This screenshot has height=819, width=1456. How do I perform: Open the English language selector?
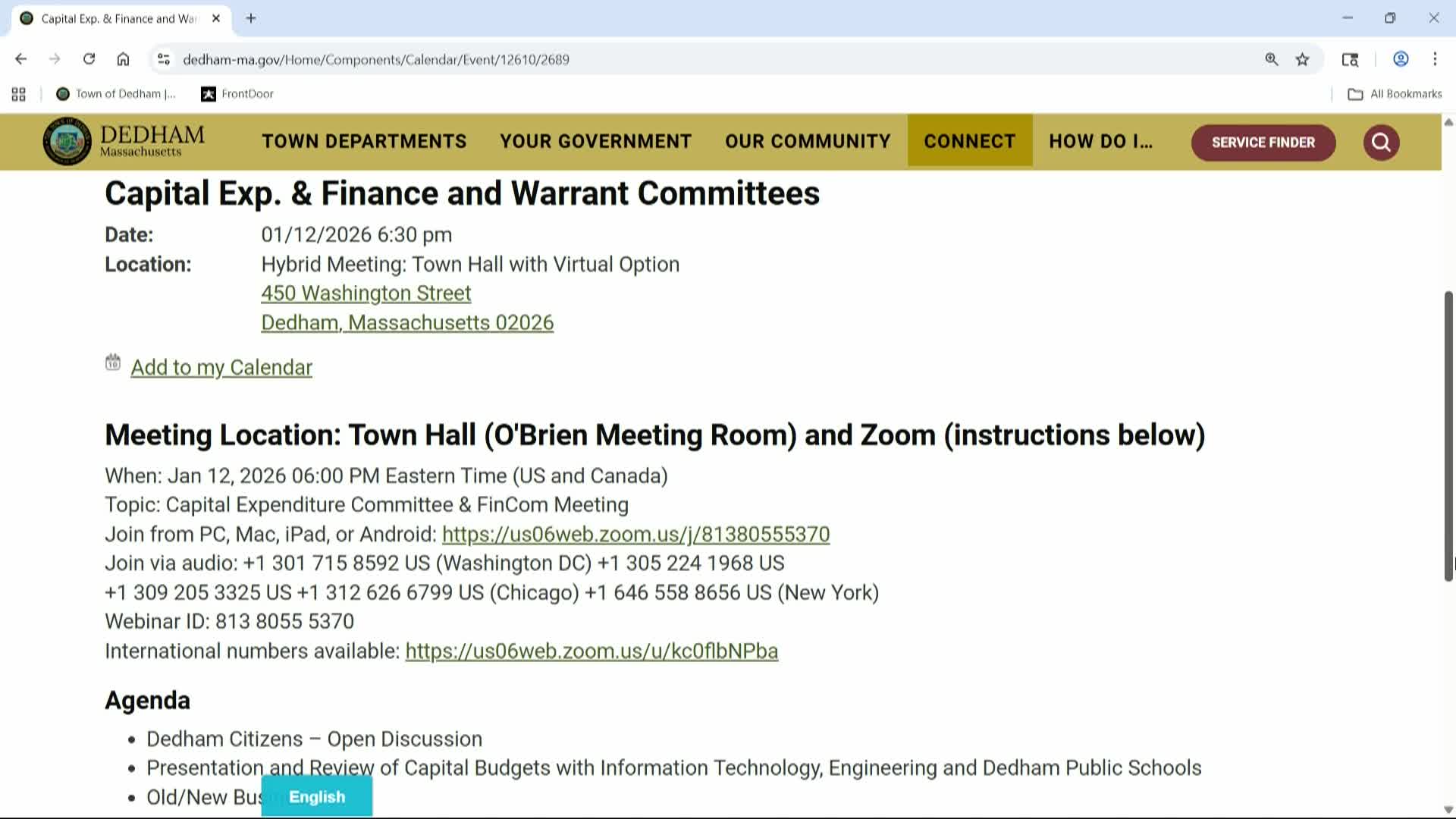tap(316, 796)
